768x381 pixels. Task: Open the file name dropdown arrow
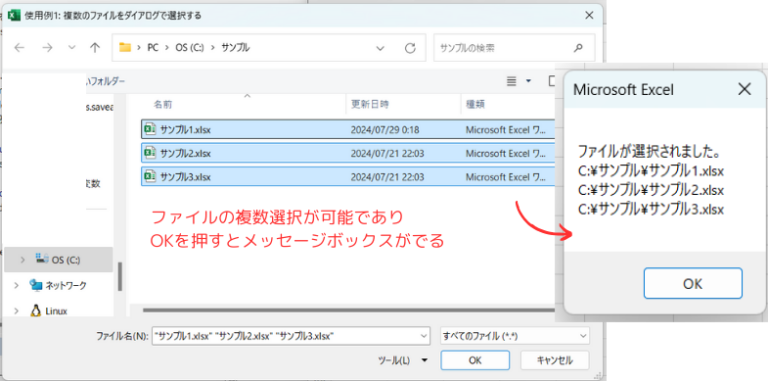click(423, 336)
